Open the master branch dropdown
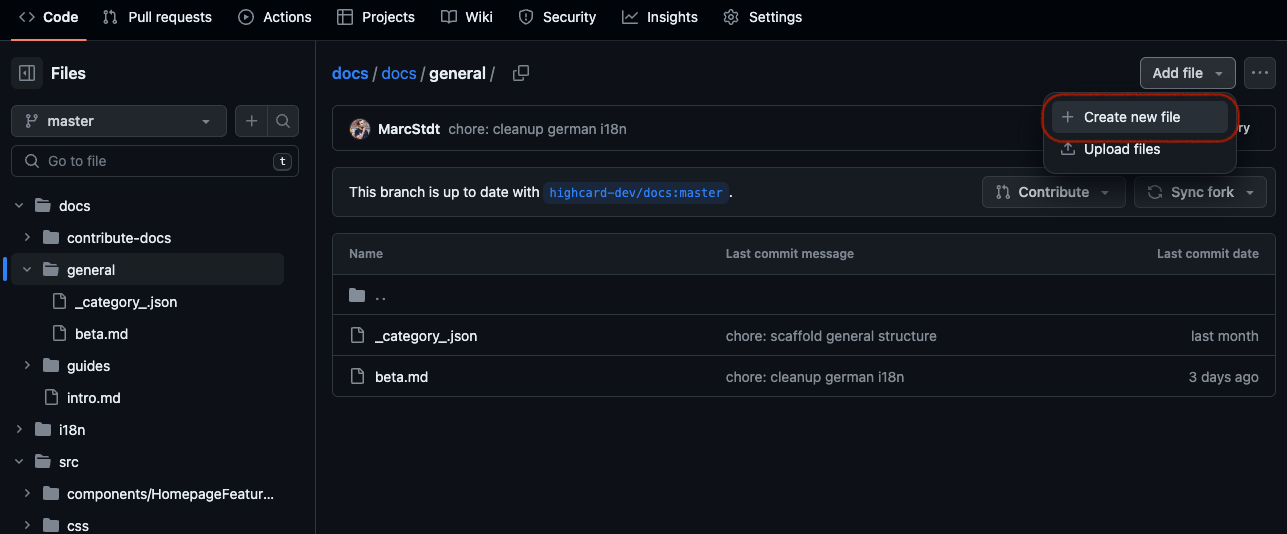The height and width of the screenshot is (534, 1287). tap(119, 121)
